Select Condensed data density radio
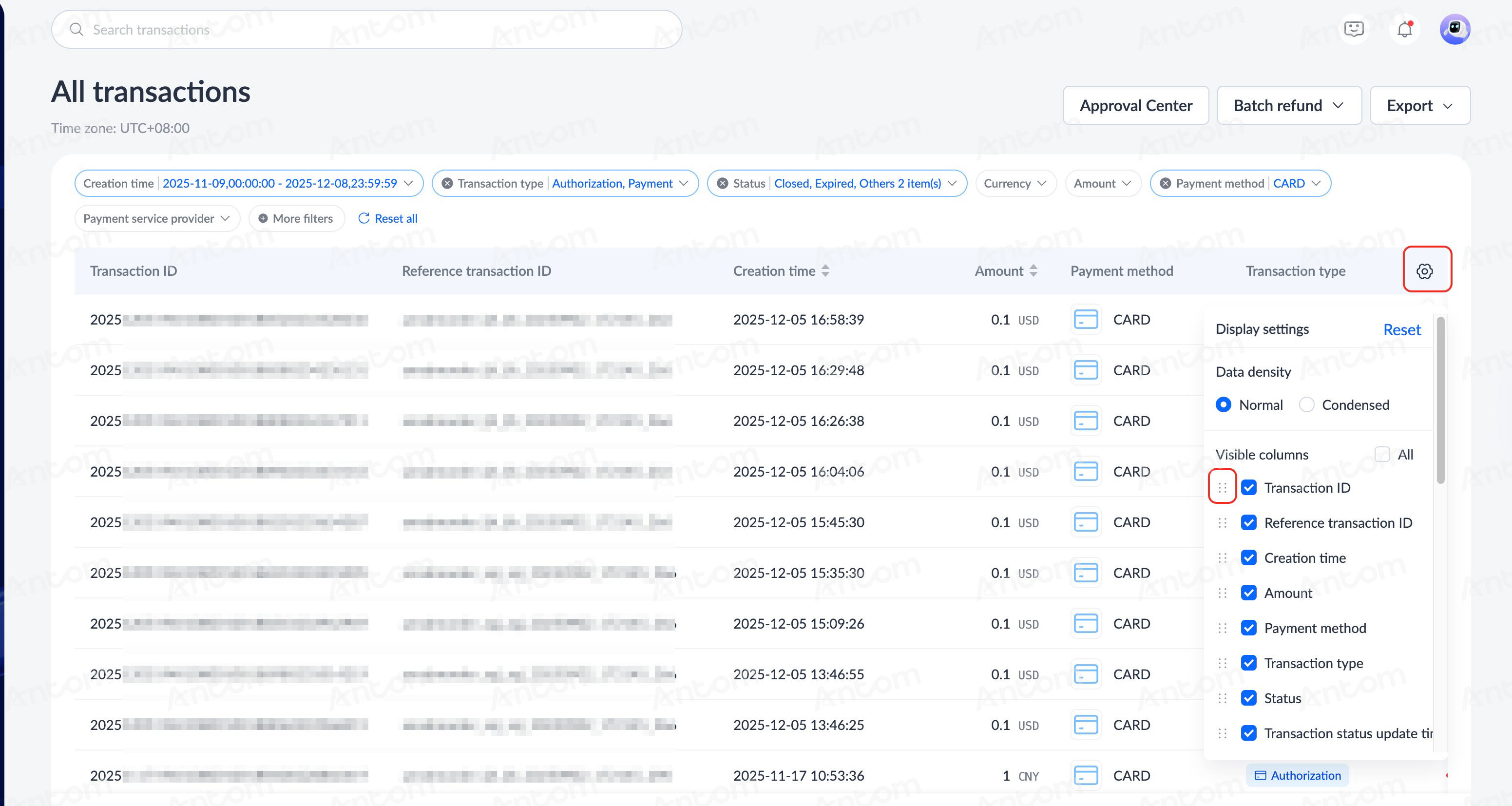The image size is (1512, 806). tap(1306, 404)
